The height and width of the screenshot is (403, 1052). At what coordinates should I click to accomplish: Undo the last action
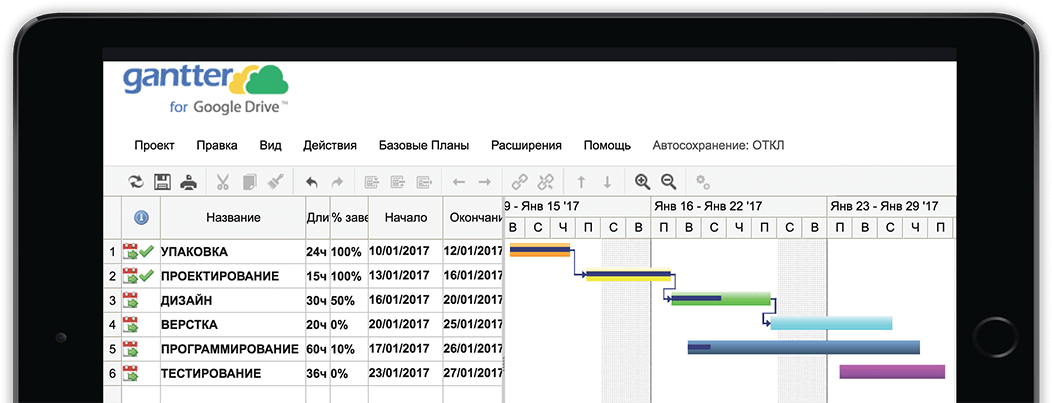point(311,182)
